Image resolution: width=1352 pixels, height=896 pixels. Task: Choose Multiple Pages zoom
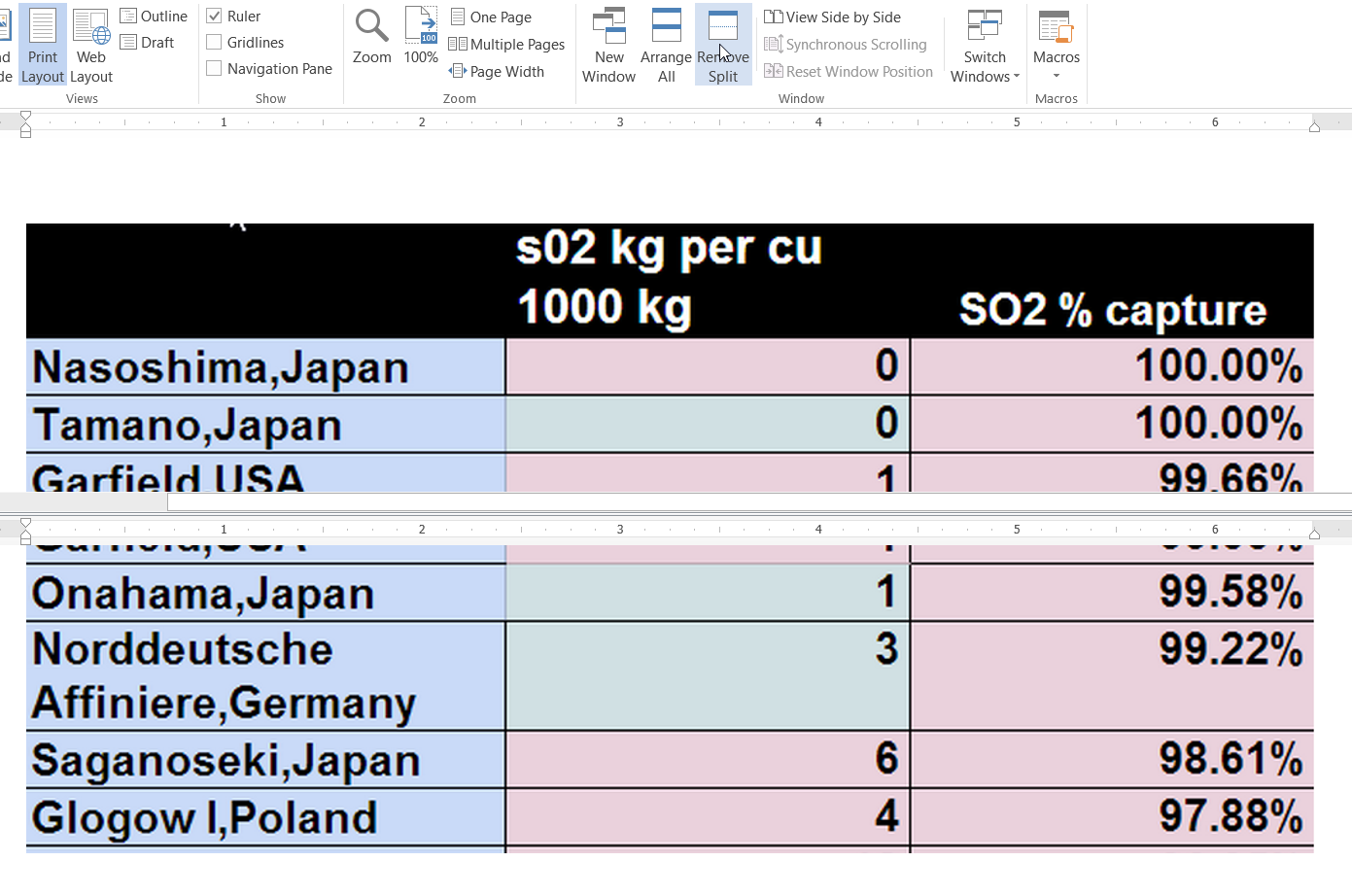(506, 45)
